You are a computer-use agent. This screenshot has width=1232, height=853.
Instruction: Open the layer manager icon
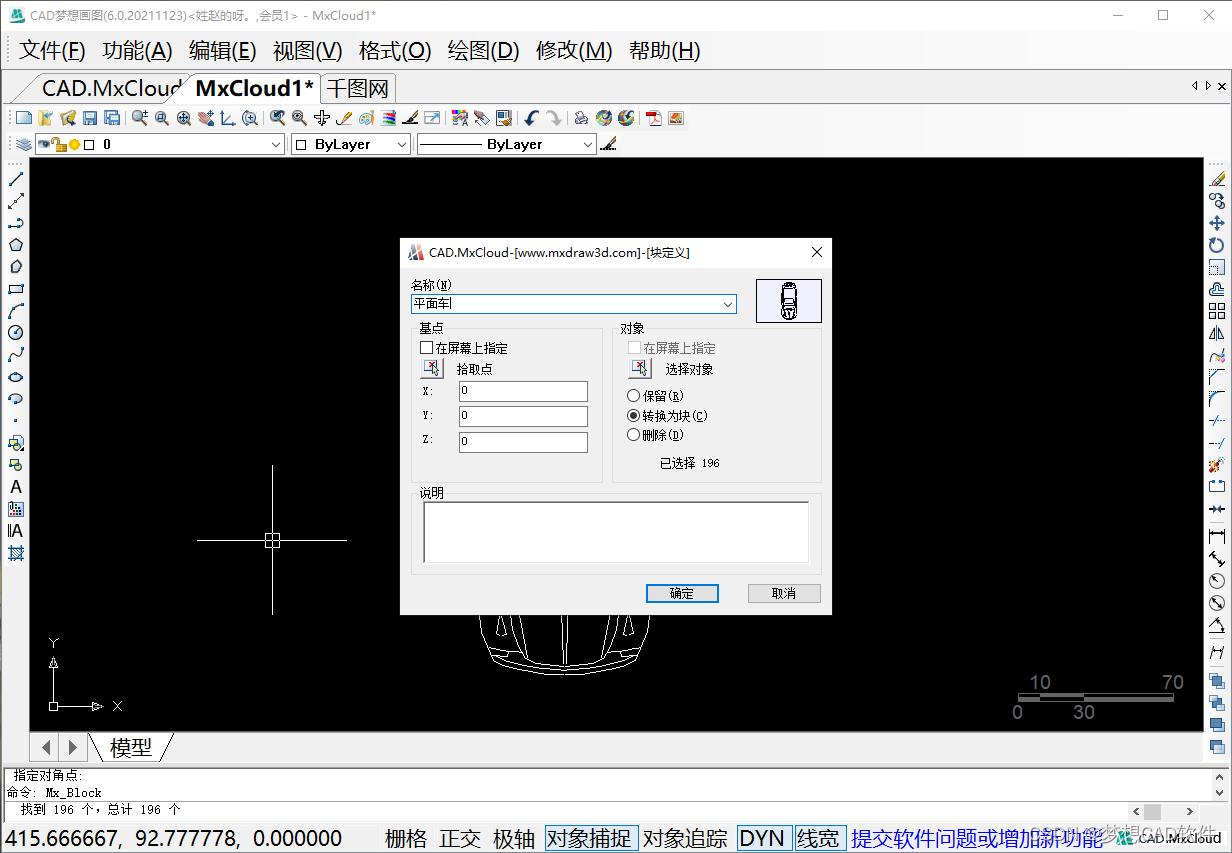tap(23, 145)
